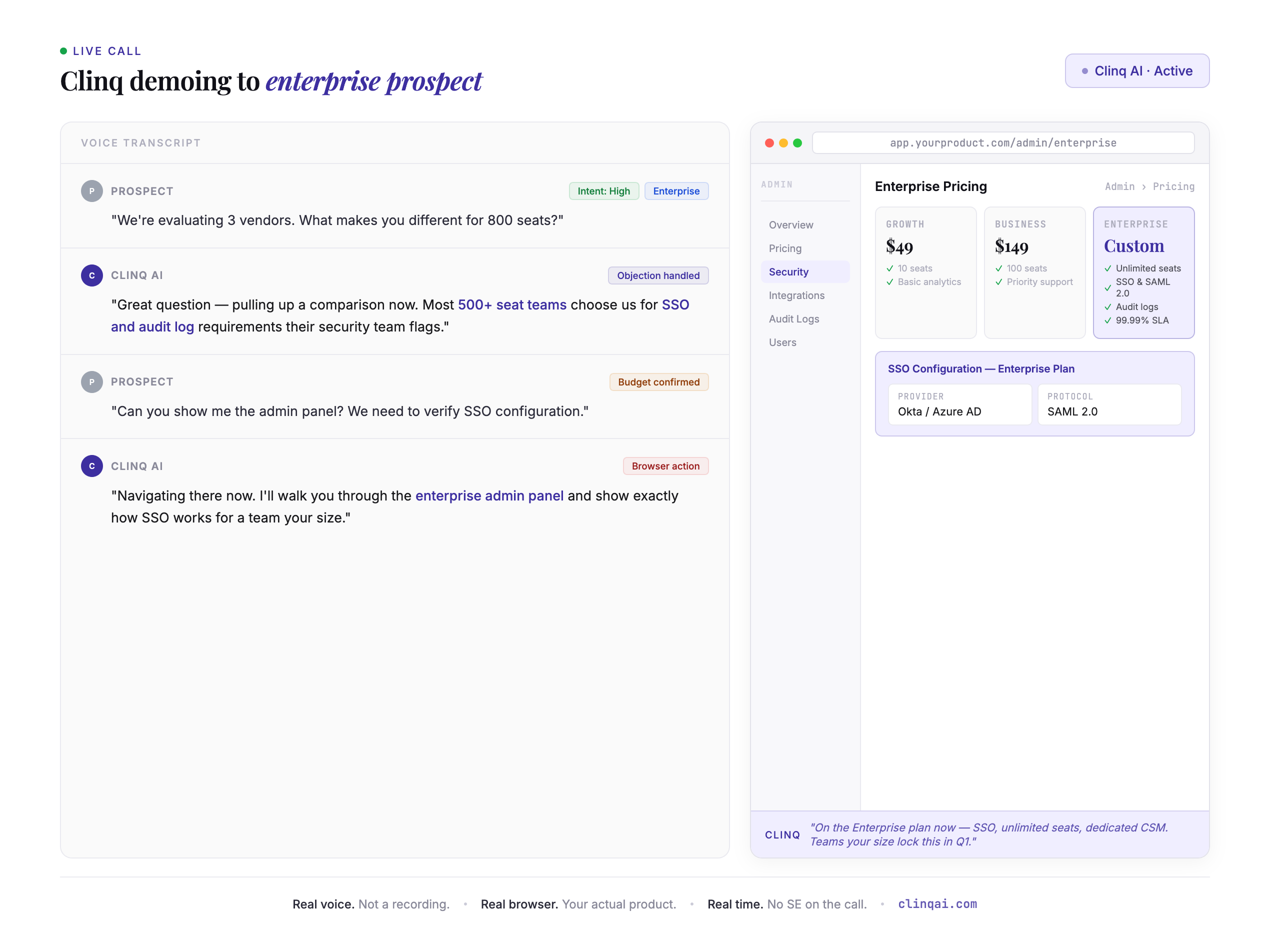Click the Clinq AI avatar on Browser action message
The height and width of the screenshot is (952, 1270).
[x=92, y=466]
